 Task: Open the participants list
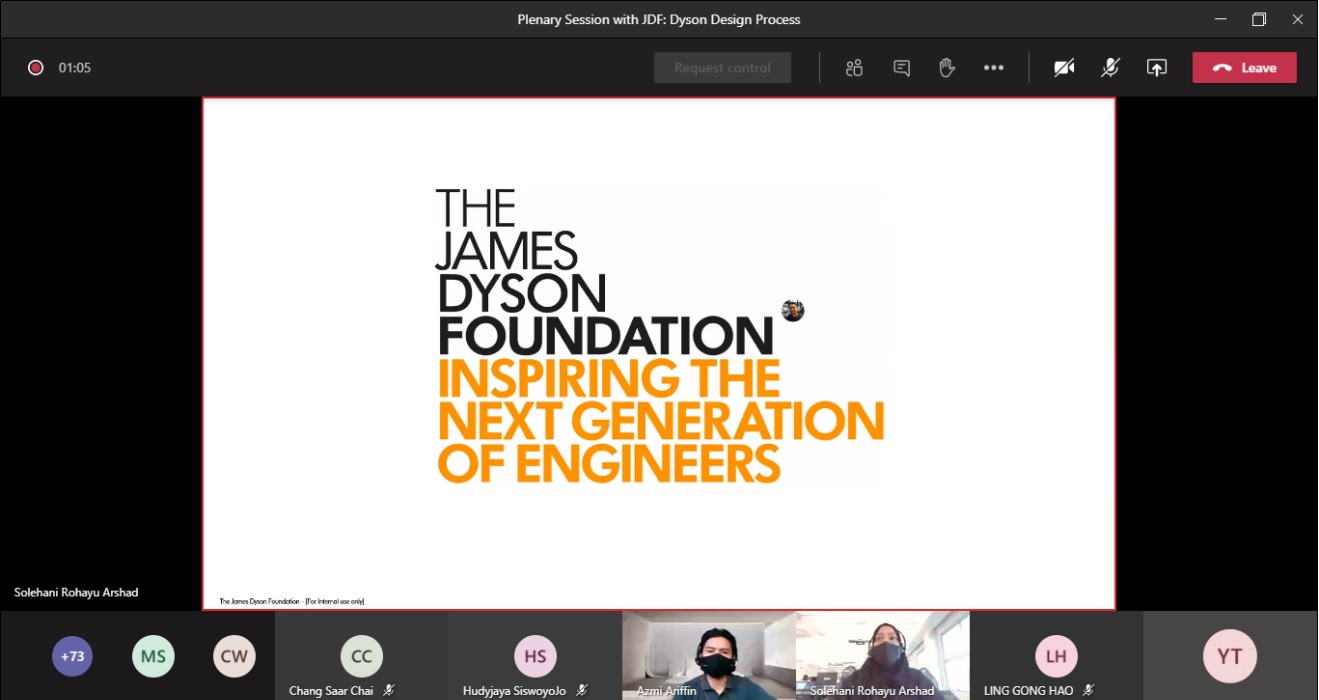point(854,67)
